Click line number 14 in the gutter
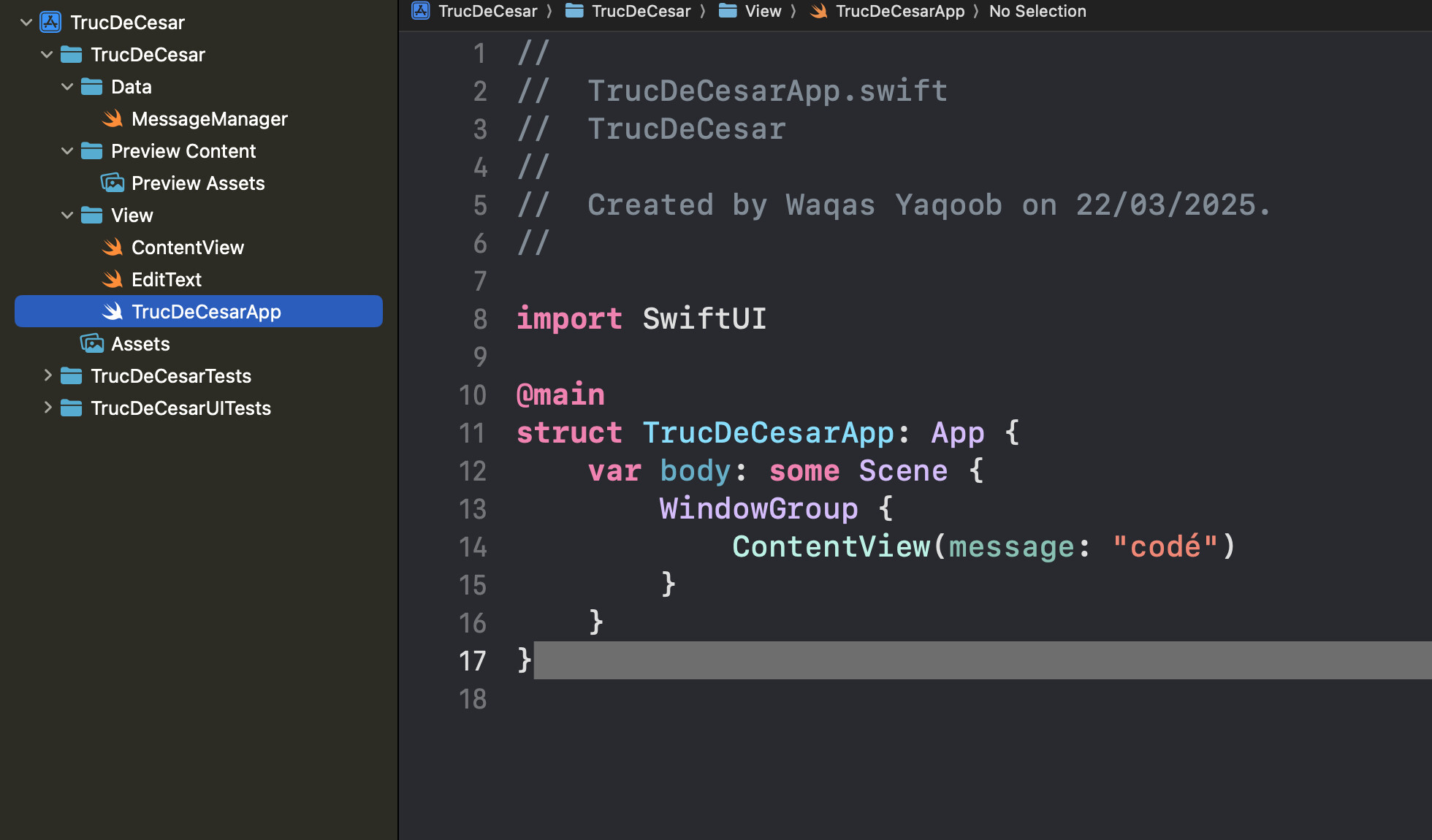The image size is (1432, 840). click(x=473, y=547)
